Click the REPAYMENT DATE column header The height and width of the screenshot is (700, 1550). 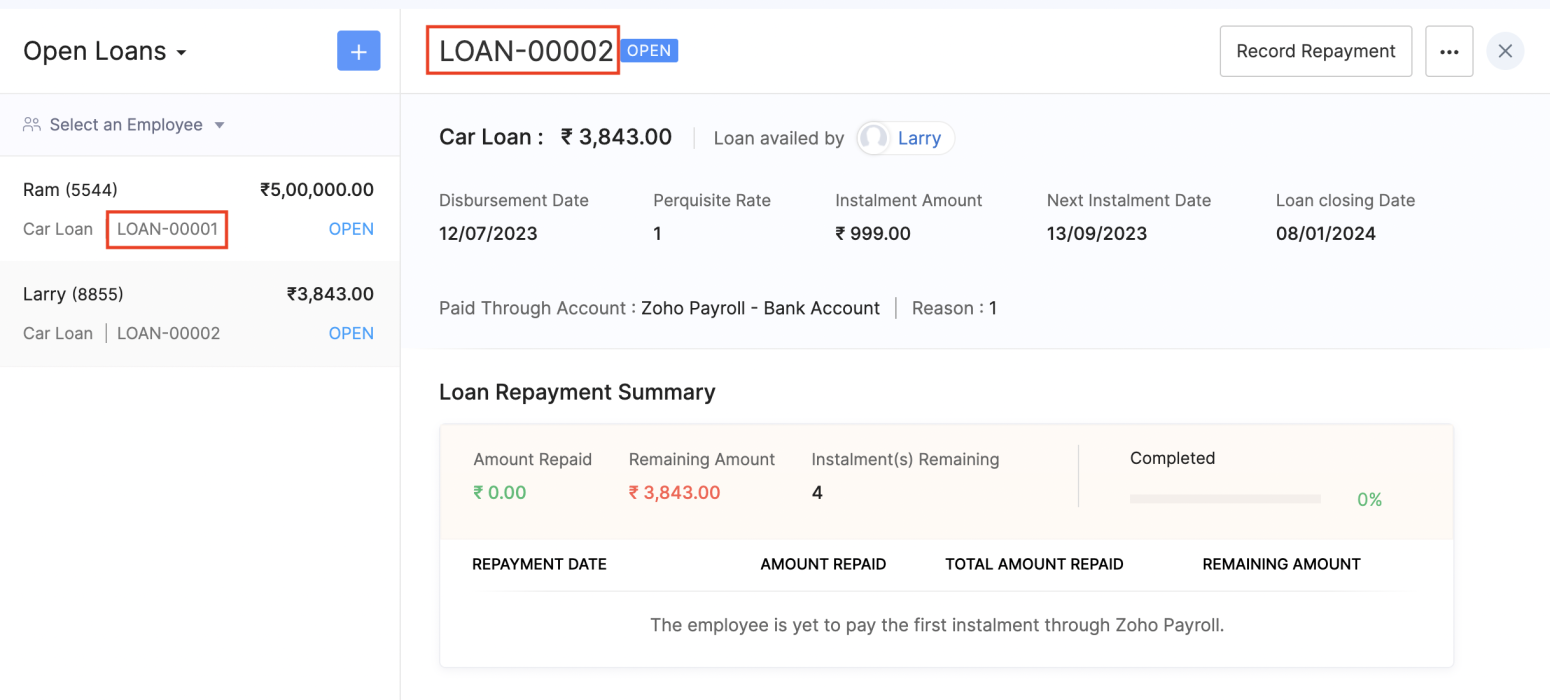(539, 564)
